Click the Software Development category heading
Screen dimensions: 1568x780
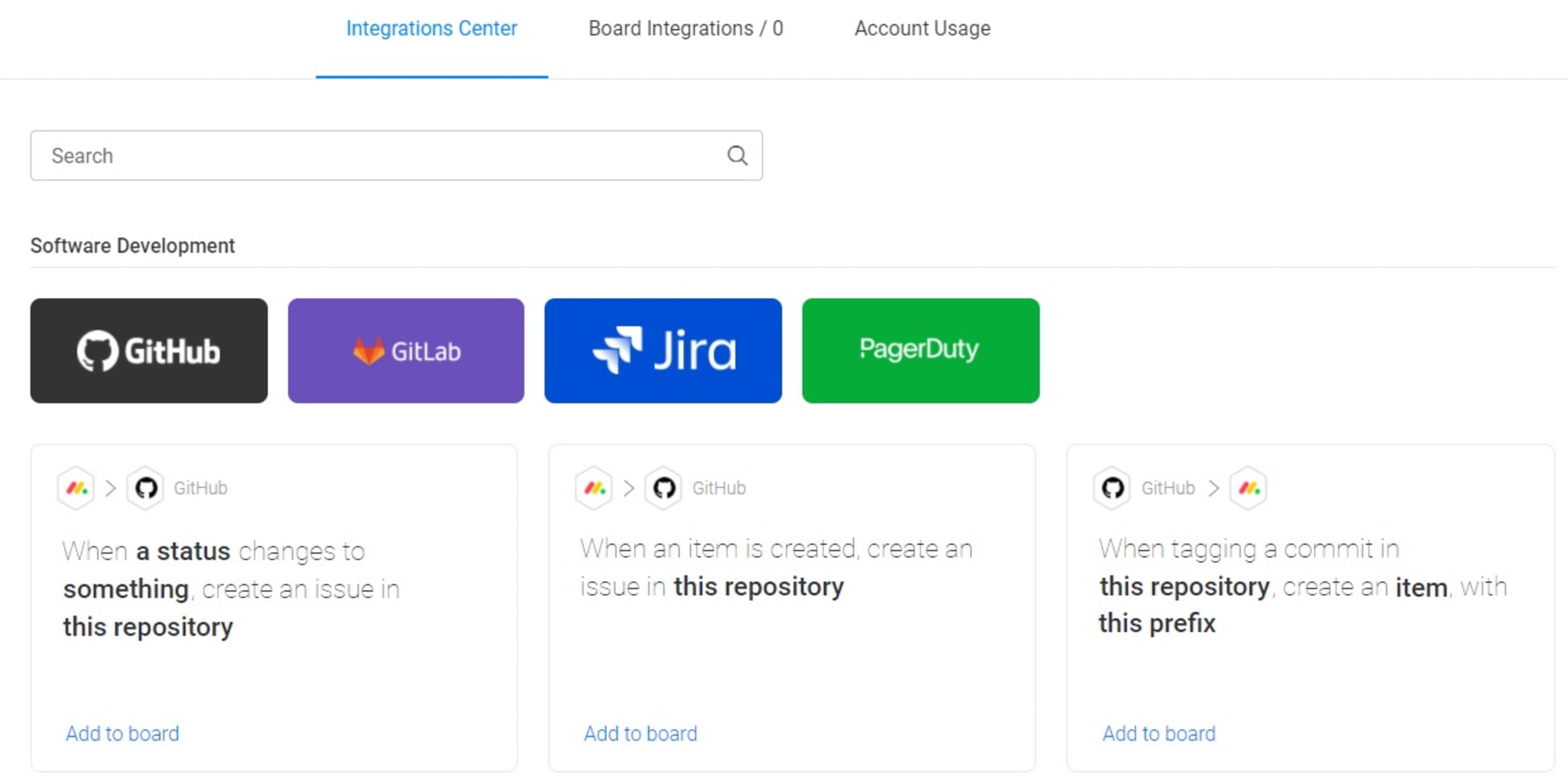point(133,246)
